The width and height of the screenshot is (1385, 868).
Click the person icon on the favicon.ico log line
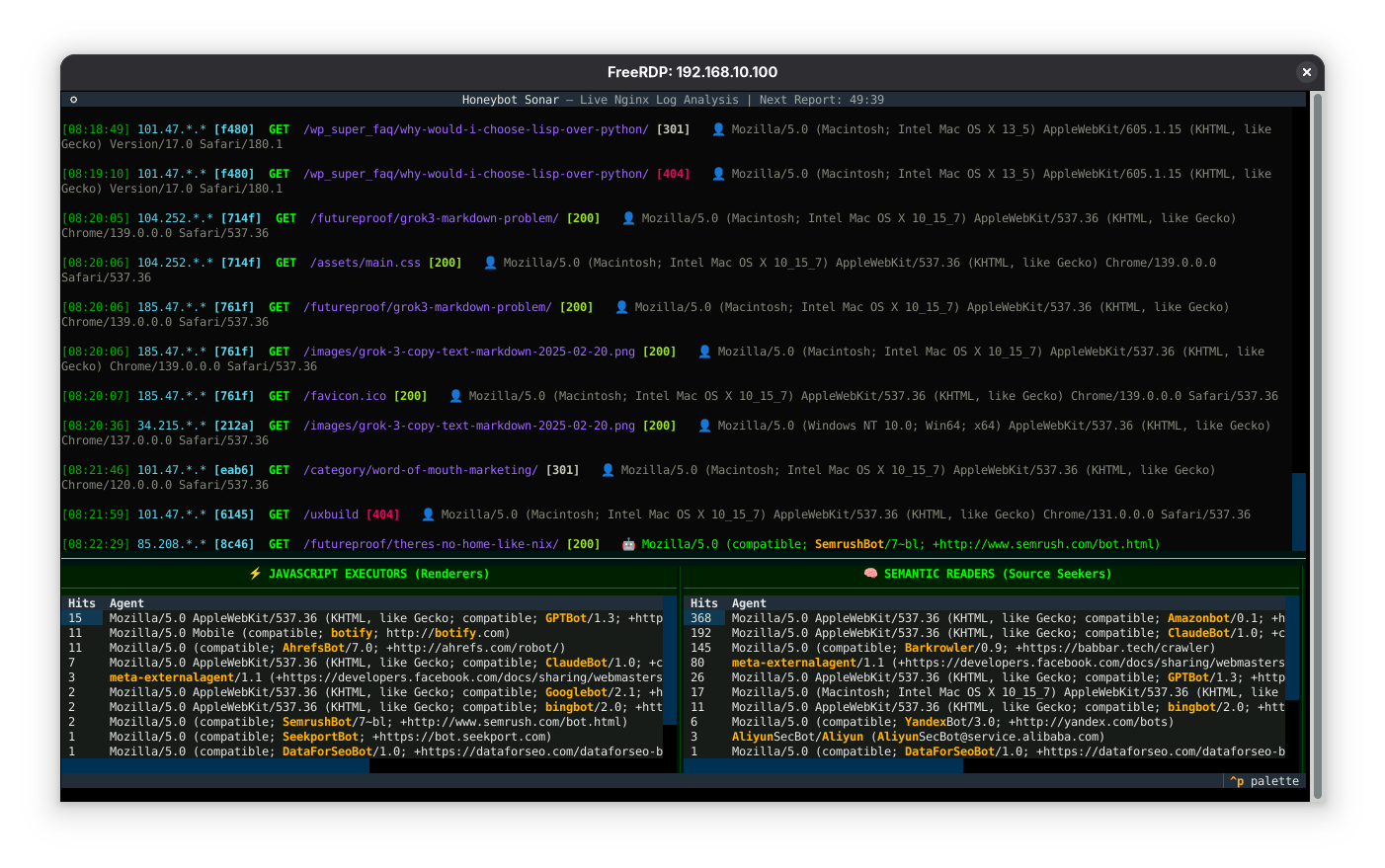tap(454, 396)
